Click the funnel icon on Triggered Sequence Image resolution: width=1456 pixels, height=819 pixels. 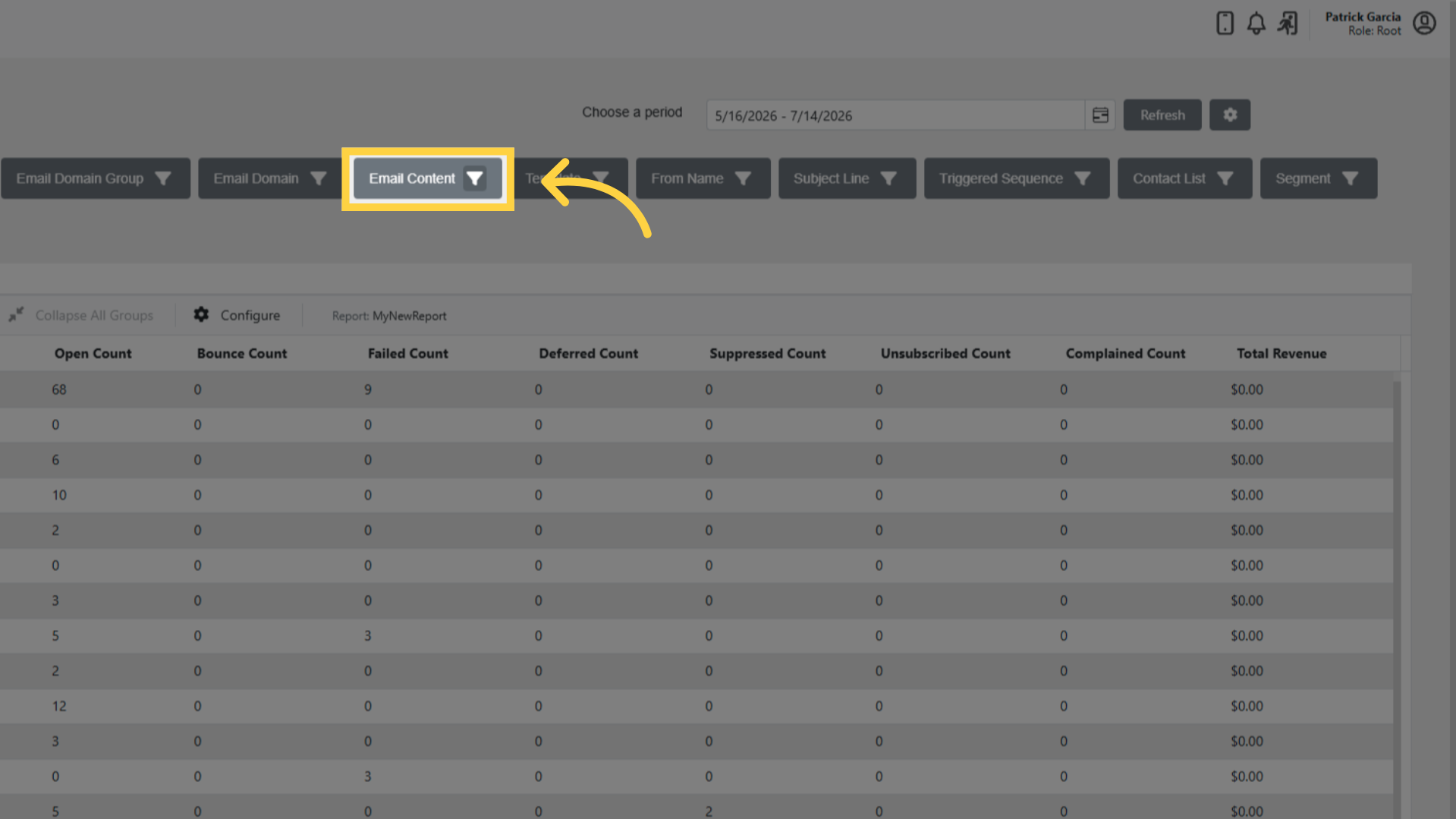[x=1083, y=178]
